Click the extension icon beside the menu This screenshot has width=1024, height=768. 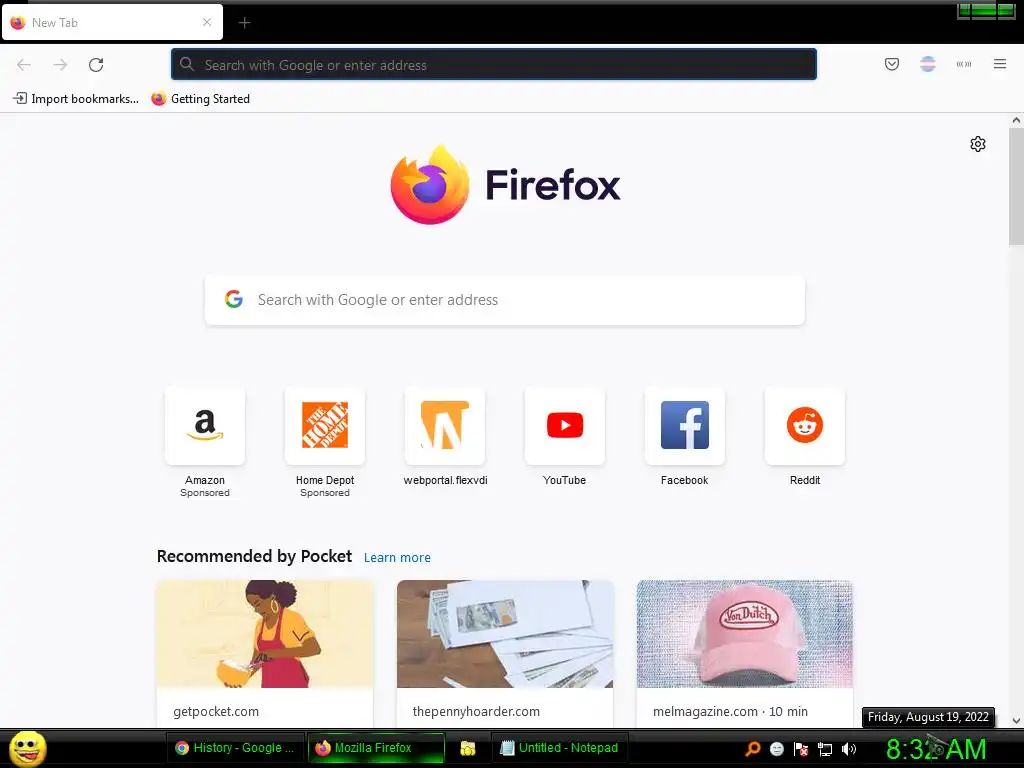[x=963, y=64]
